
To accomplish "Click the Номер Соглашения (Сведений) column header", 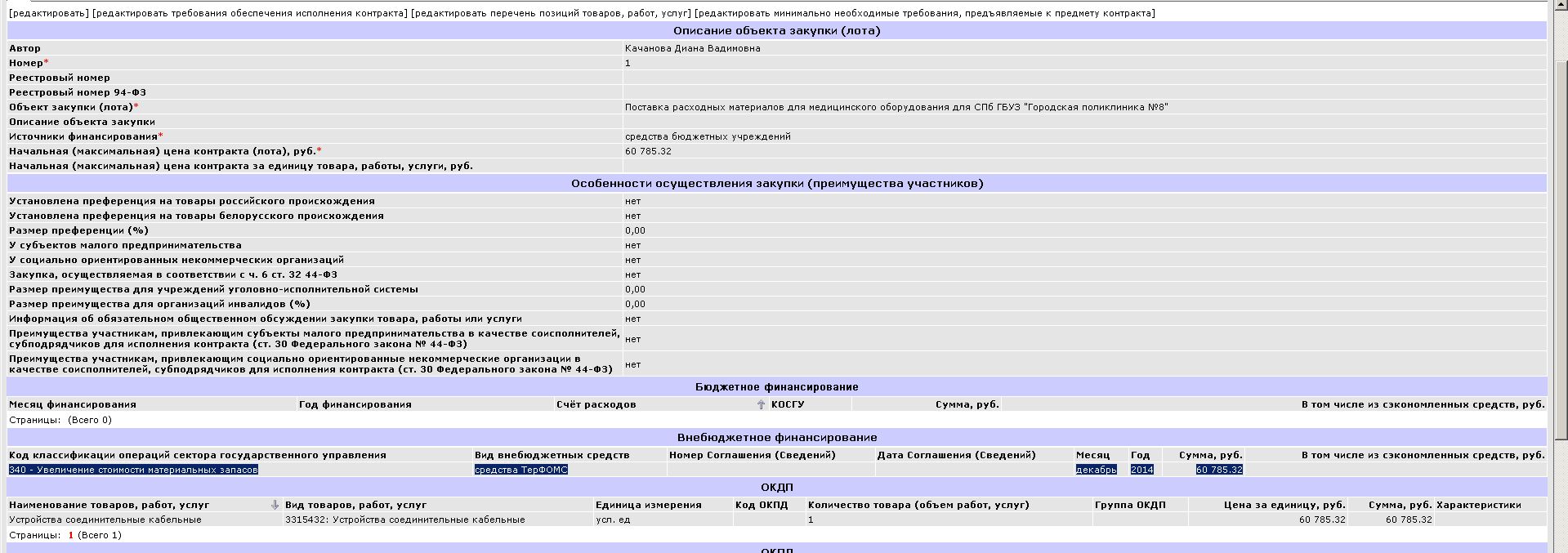I will [x=753, y=455].
